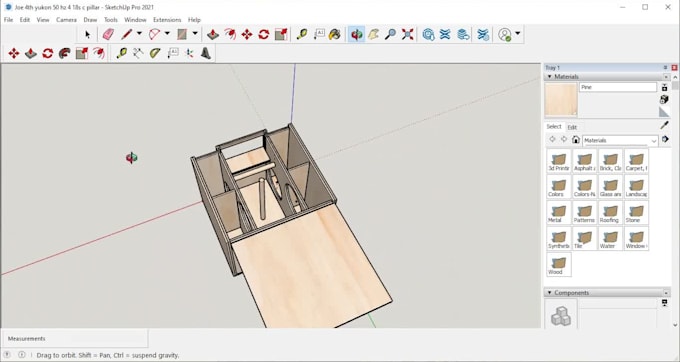The image size is (680, 362).
Task: Activate Push/Pull tool in top toolbar
Action: 212,34
